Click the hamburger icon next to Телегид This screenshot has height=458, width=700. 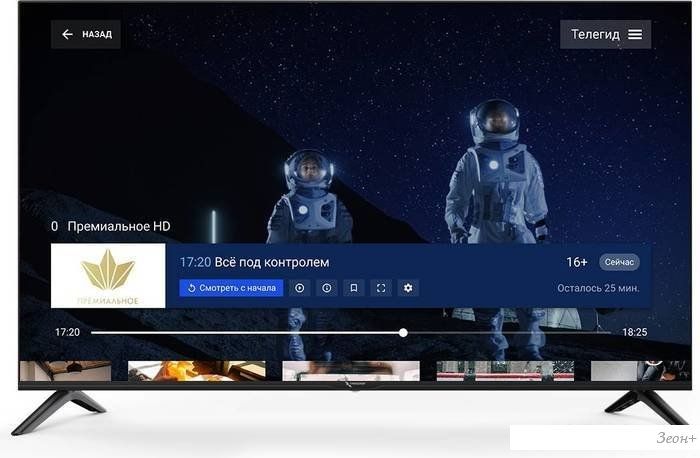(635, 34)
